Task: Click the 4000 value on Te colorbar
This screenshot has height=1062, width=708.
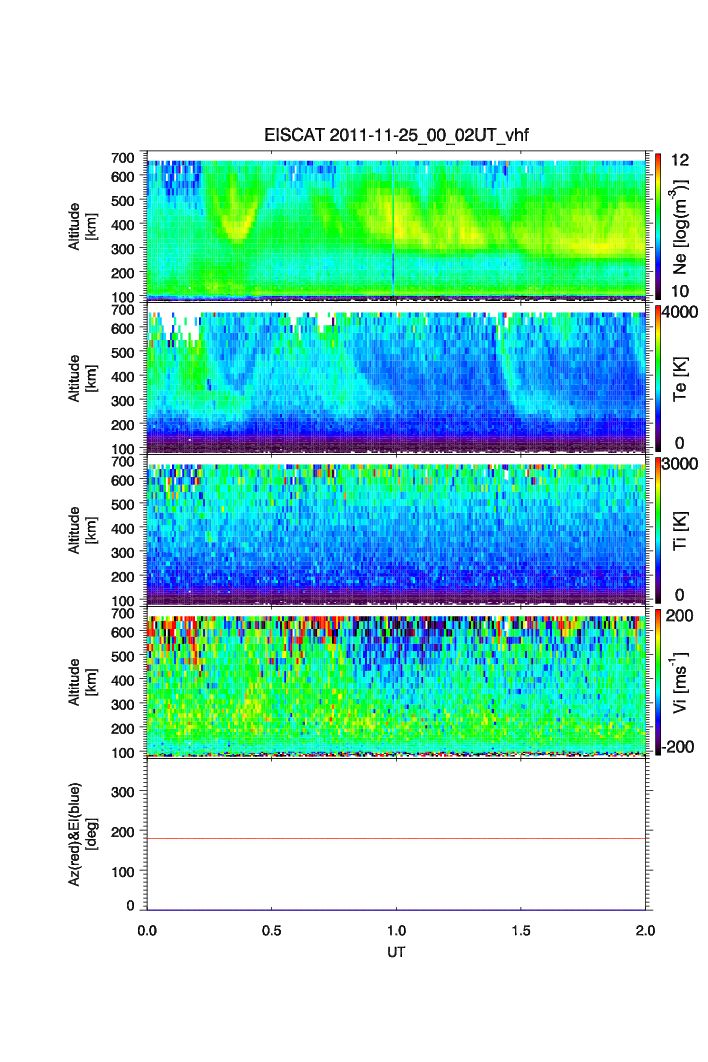Action: 680,312
